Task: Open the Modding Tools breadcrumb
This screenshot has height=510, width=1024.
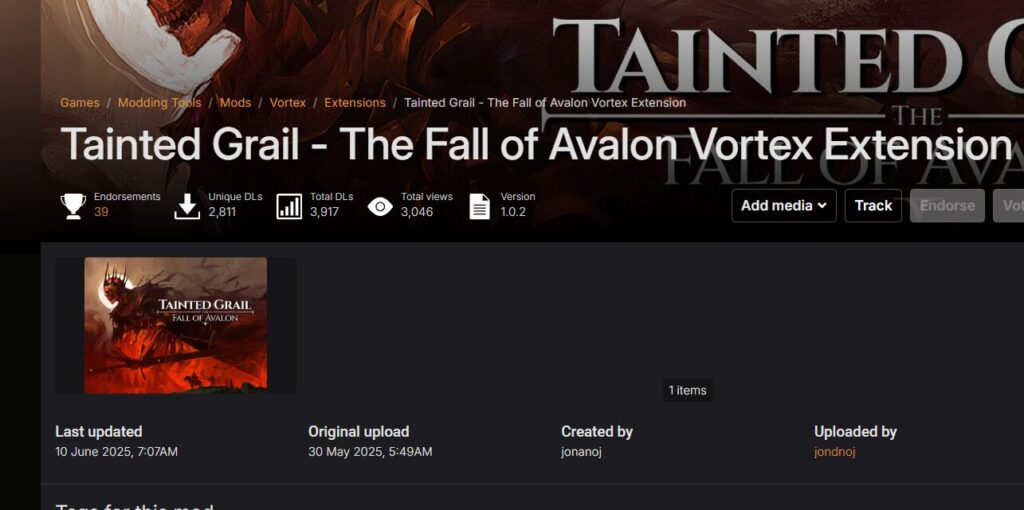Action: [159, 103]
